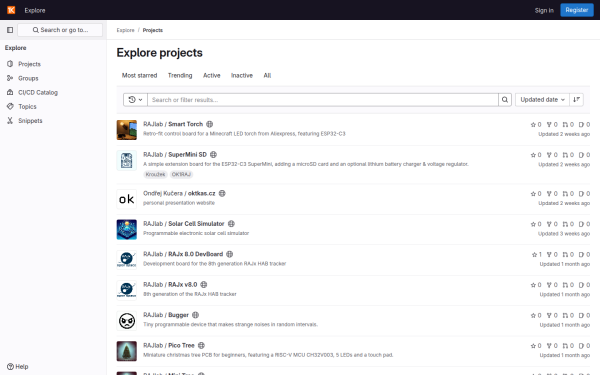Click the forks count for SuperMini SD
This screenshot has width=600, height=375.
point(552,155)
